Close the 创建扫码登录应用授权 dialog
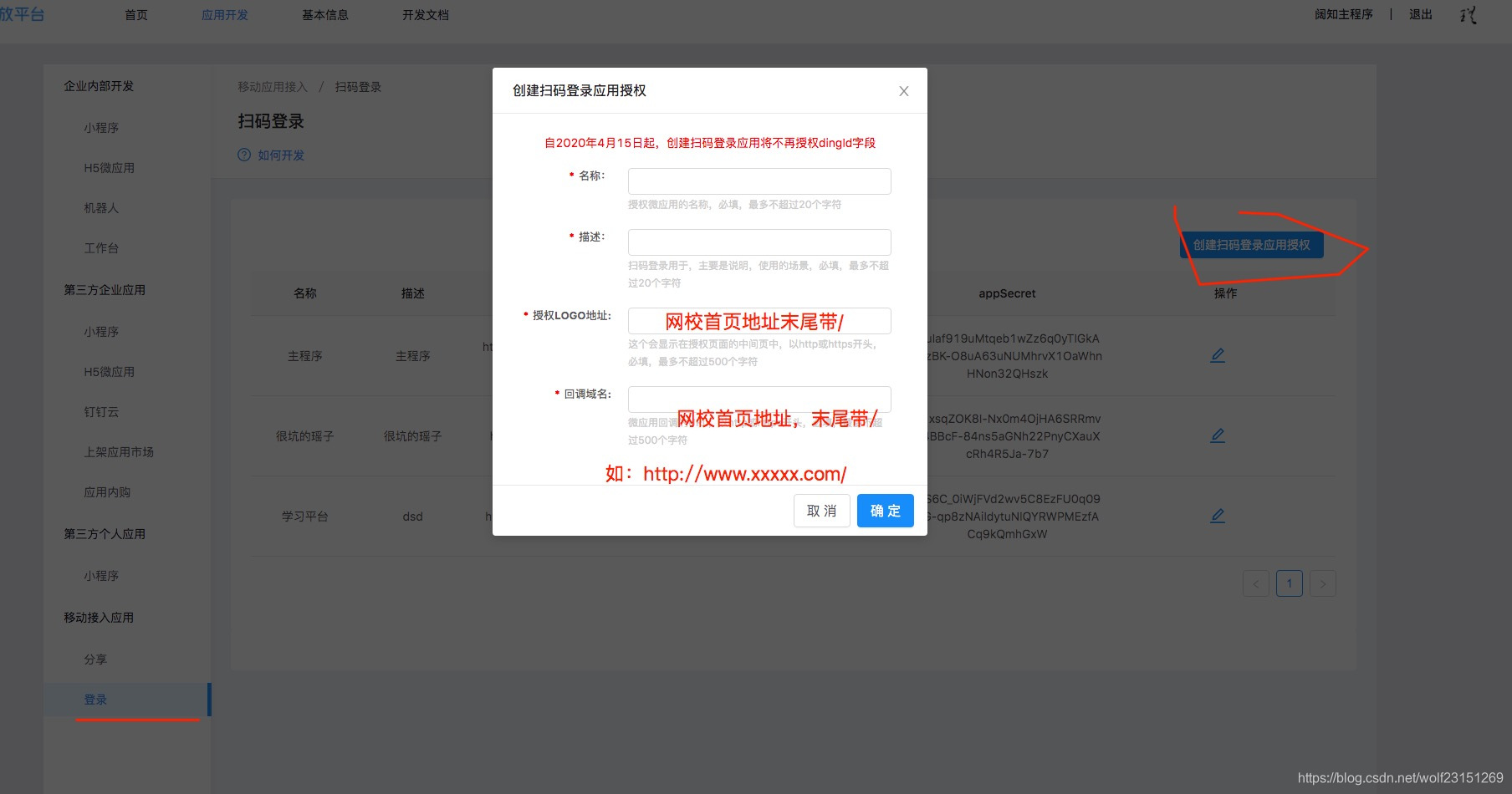The image size is (1512, 794). (903, 91)
